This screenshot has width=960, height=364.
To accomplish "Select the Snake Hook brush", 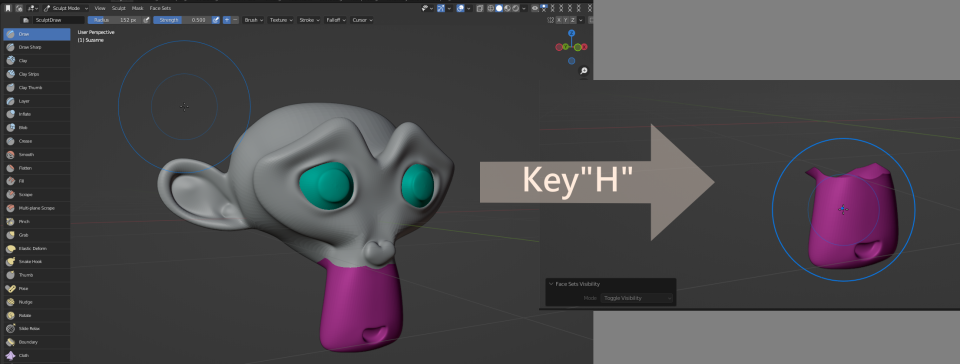I will (x=36, y=262).
